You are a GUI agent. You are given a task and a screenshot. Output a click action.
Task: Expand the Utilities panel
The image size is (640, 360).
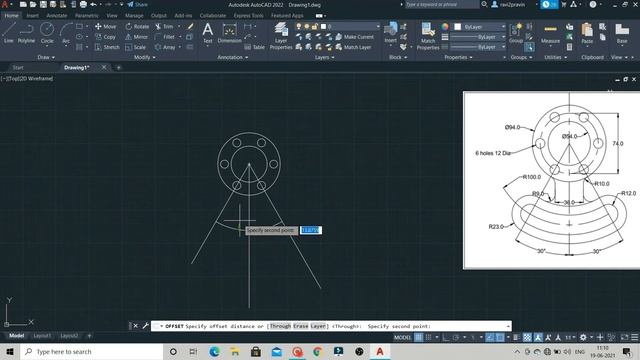point(555,57)
